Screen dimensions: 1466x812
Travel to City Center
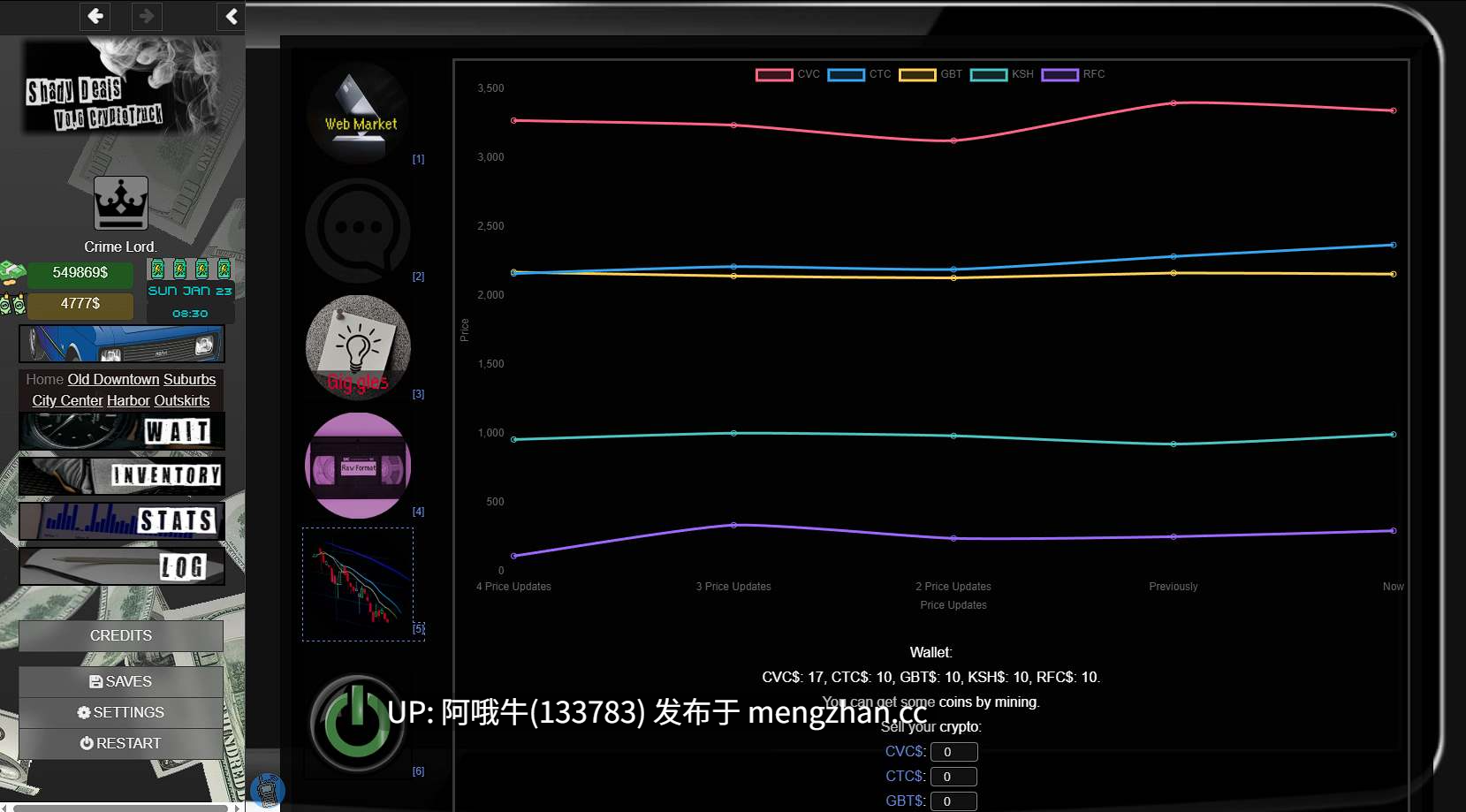68,400
